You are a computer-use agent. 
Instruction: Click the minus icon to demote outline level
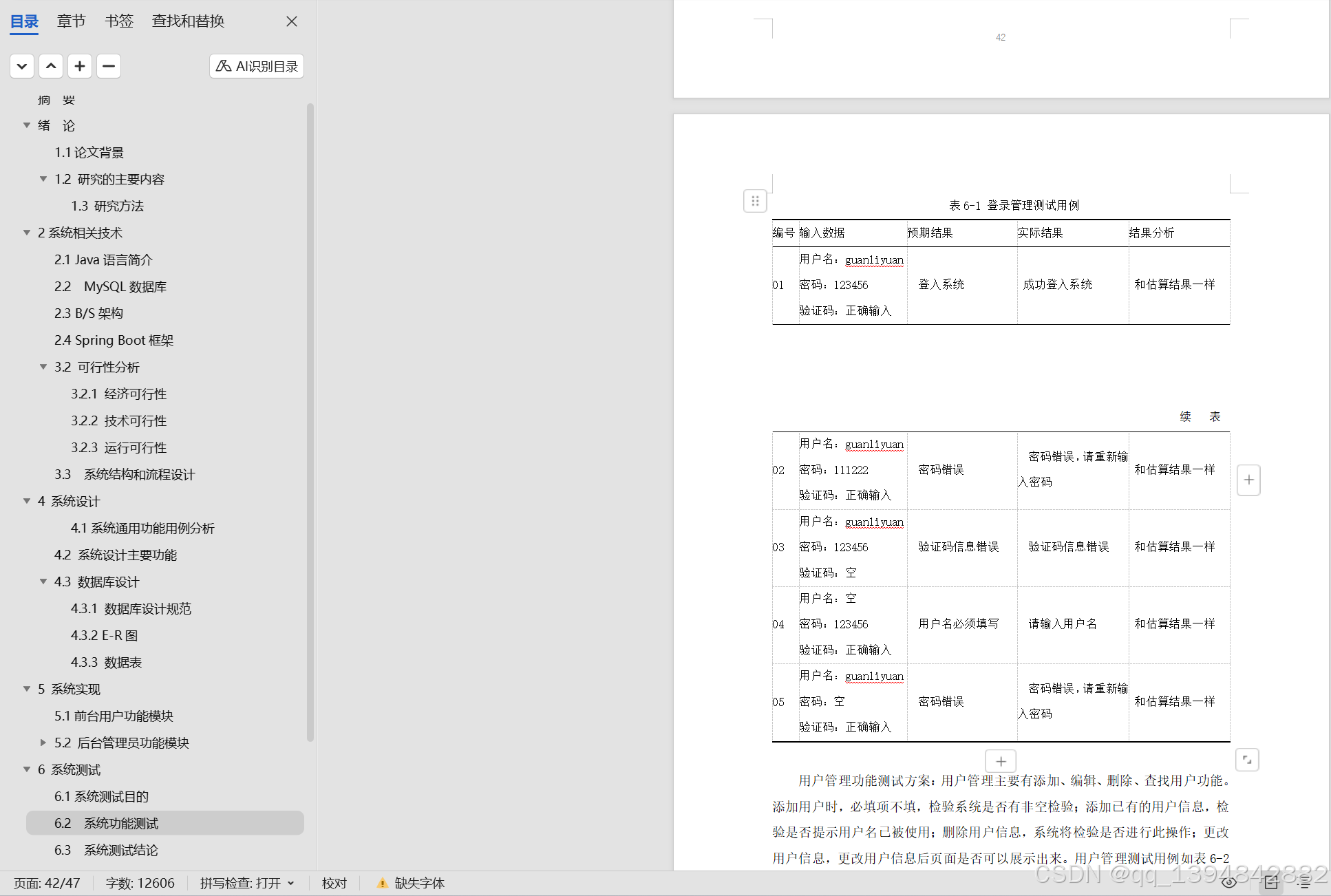tap(109, 66)
